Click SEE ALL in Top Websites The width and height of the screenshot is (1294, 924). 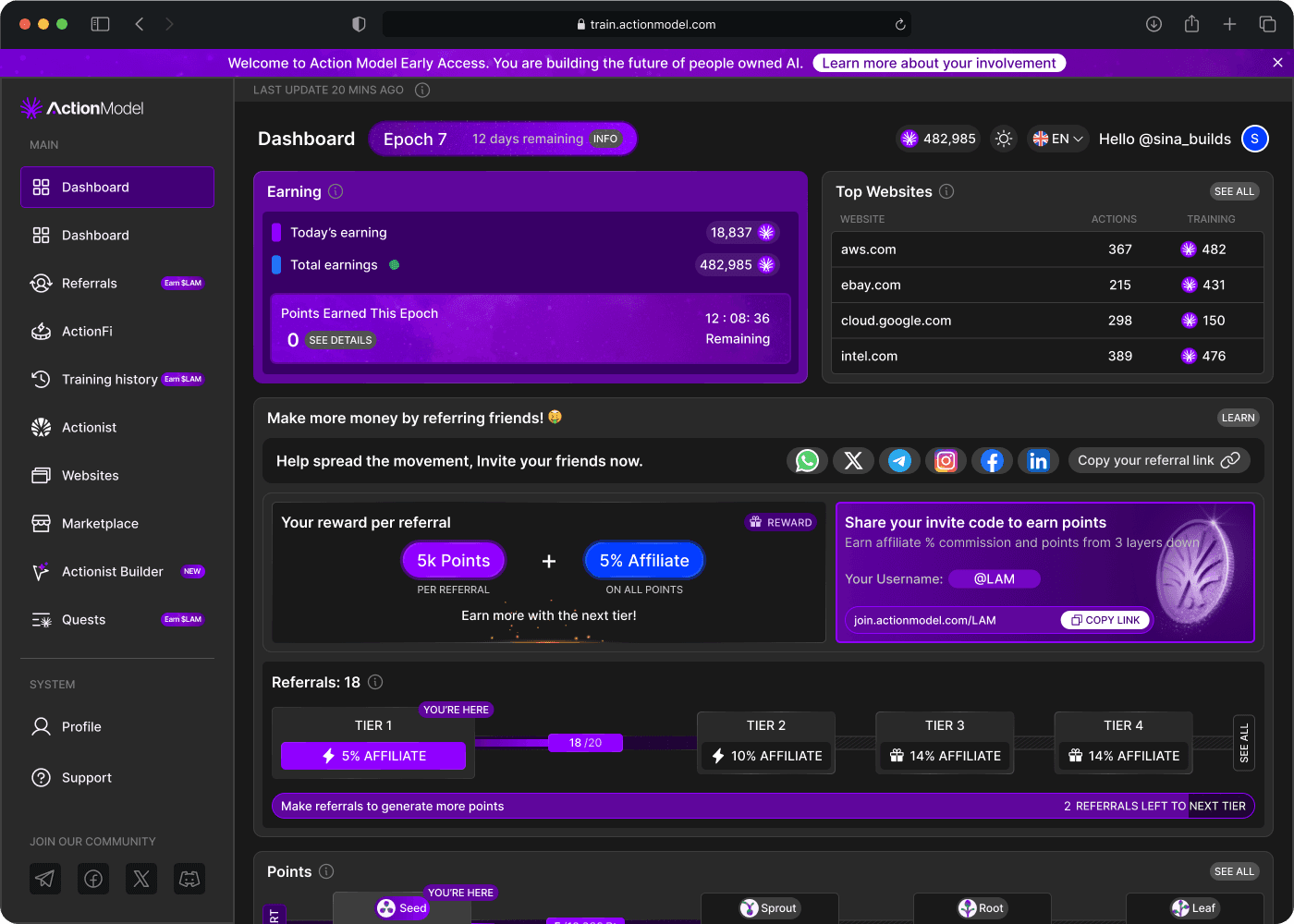(1234, 191)
